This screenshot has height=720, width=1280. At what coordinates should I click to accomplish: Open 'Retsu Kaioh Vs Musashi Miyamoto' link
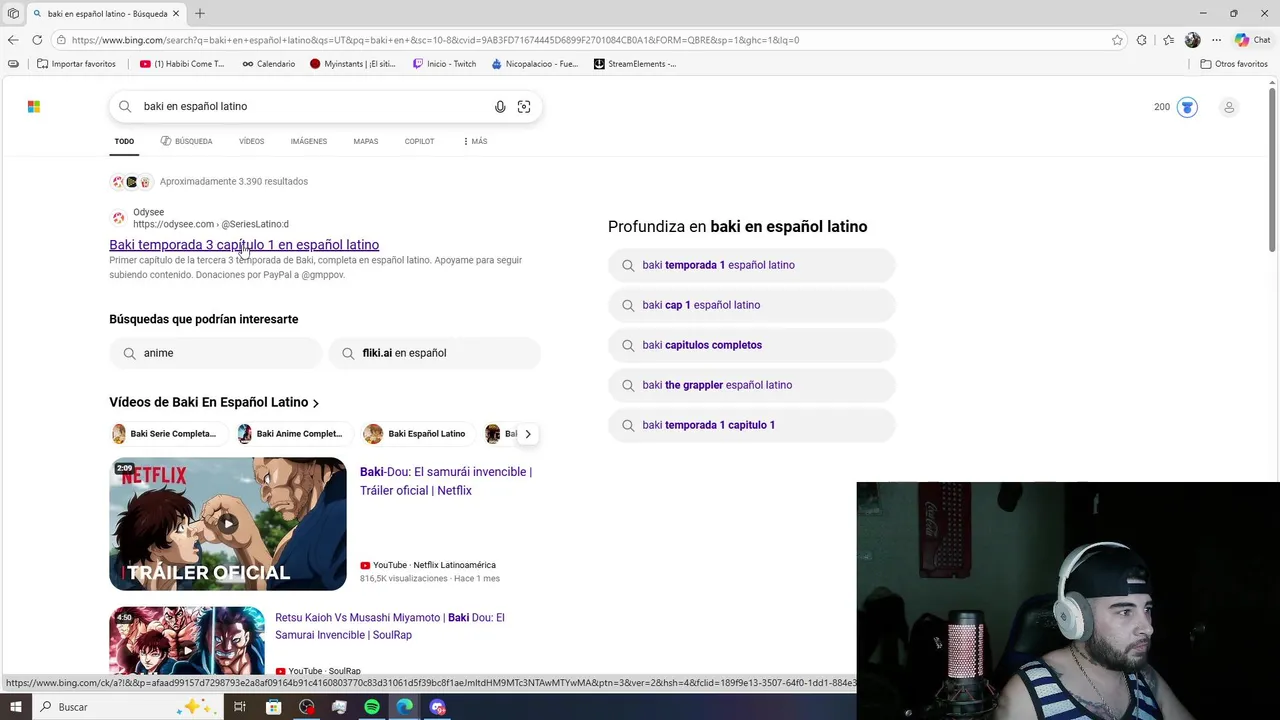(390, 626)
